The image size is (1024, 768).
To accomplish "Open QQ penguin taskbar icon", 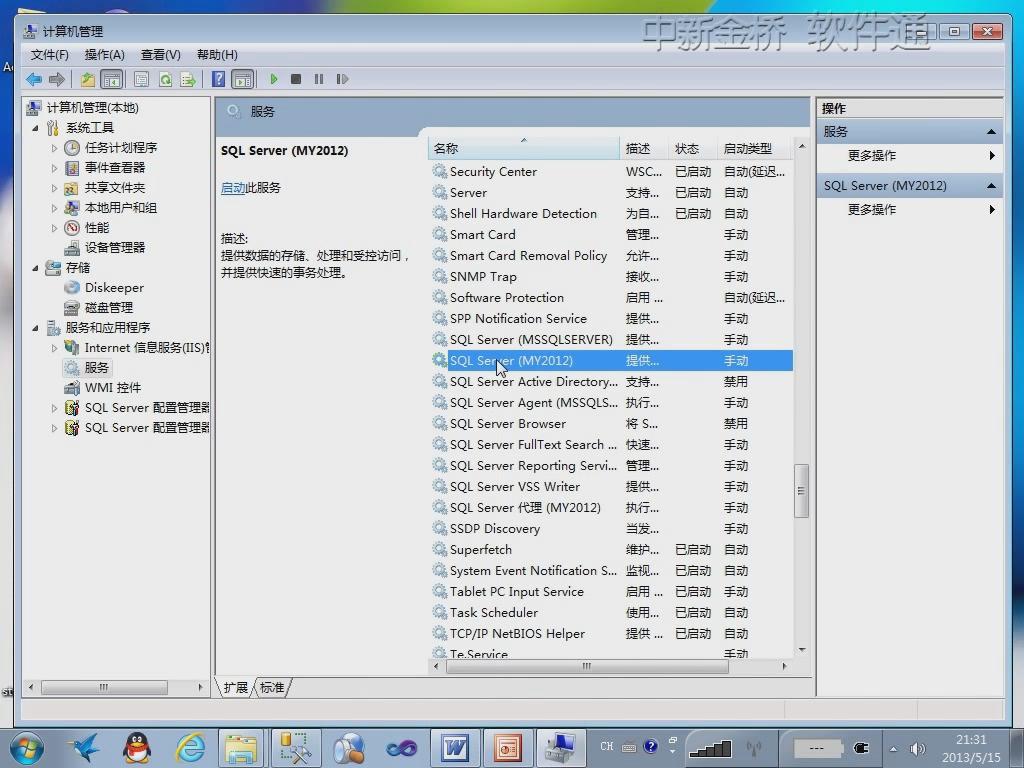I will pos(136,748).
